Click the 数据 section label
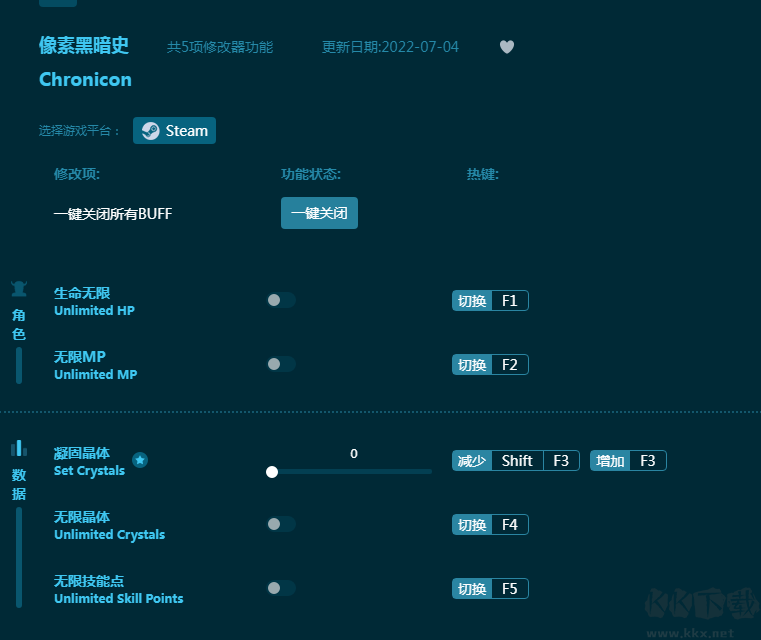This screenshot has height=640, width=761. pos(19,484)
